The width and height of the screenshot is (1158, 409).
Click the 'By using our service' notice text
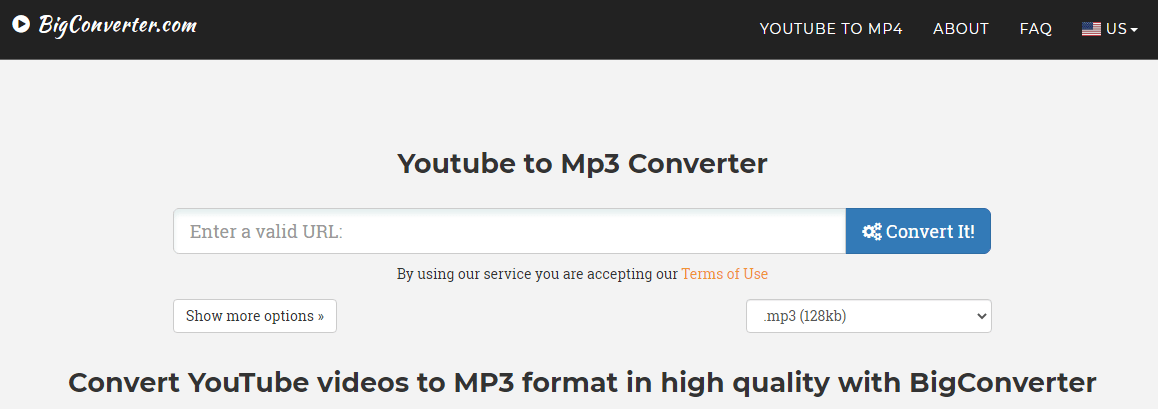click(x=537, y=274)
